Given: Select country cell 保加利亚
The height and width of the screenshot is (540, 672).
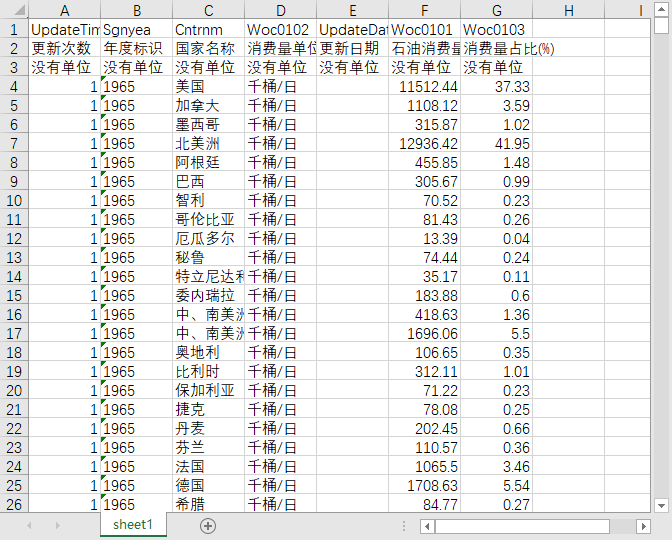Looking at the screenshot, I should (x=208, y=390).
